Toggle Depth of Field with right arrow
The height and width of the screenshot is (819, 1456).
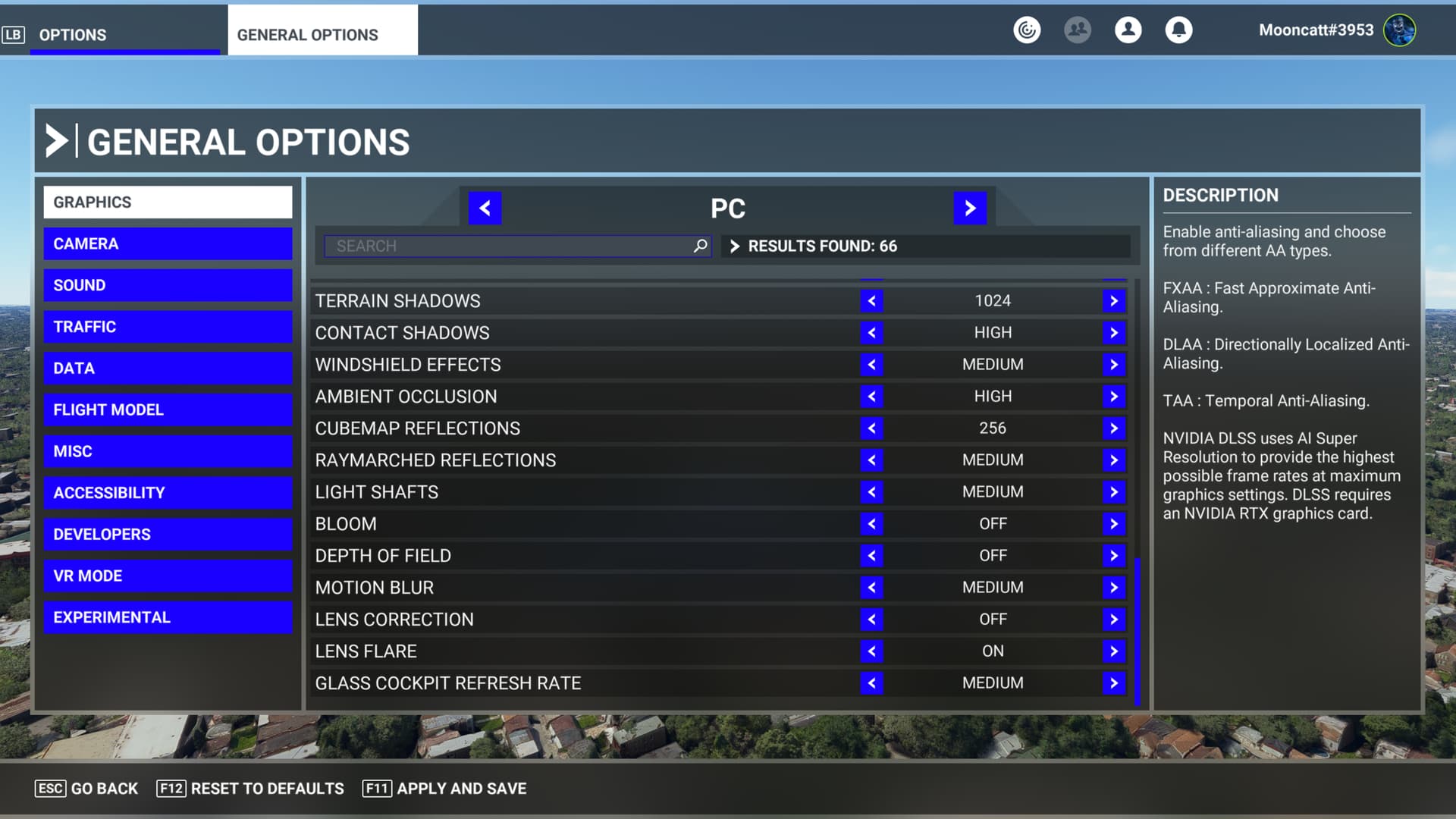coord(1113,556)
